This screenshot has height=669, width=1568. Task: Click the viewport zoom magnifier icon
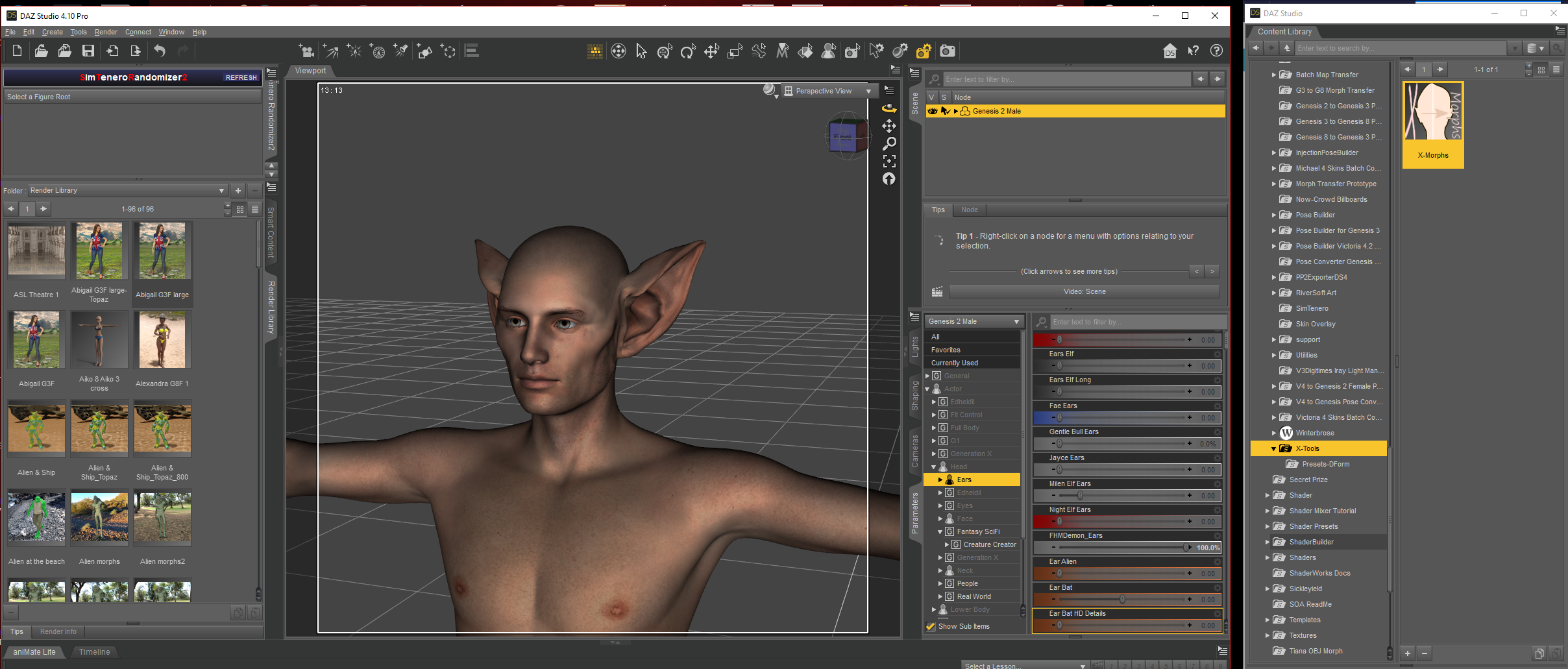click(x=889, y=143)
